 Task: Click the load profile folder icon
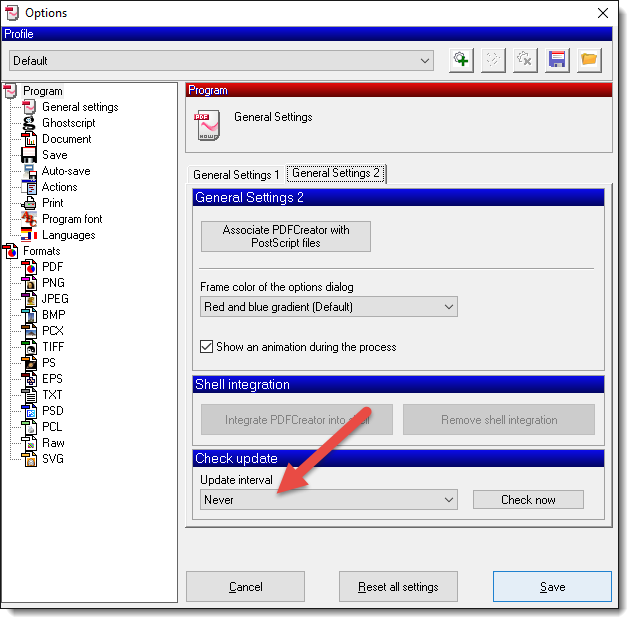pos(589,60)
